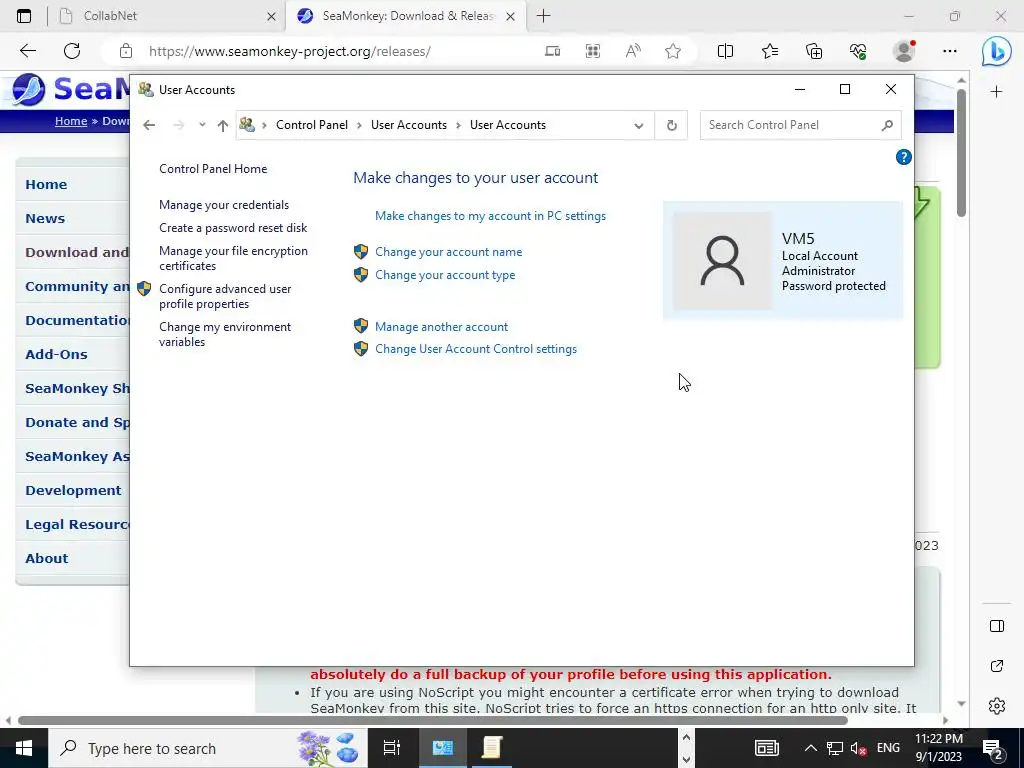The width and height of the screenshot is (1024, 768).
Task: Open Manage your file encryption certificates
Action: (x=233, y=258)
